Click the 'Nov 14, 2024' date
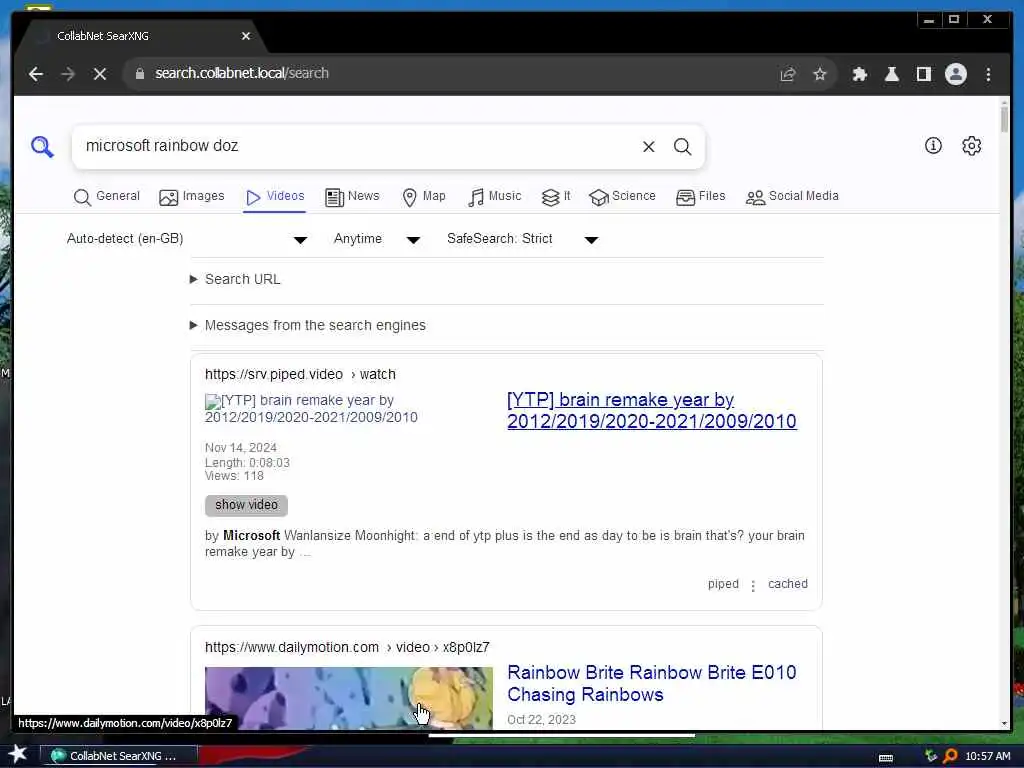The width and height of the screenshot is (1024, 768). [241, 448]
